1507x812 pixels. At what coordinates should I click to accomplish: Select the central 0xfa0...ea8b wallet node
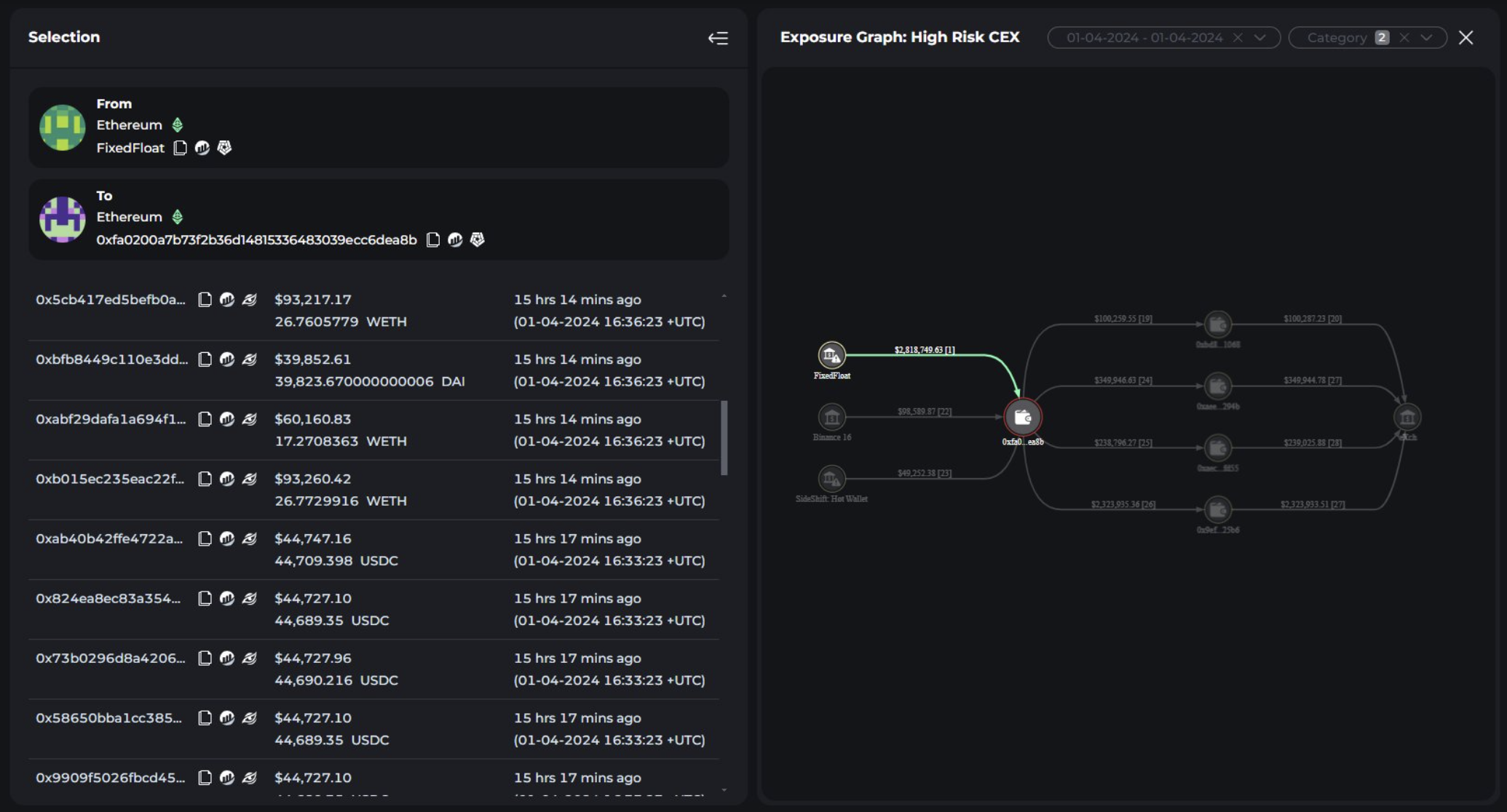pyautogui.click(x=1023, y=417)
